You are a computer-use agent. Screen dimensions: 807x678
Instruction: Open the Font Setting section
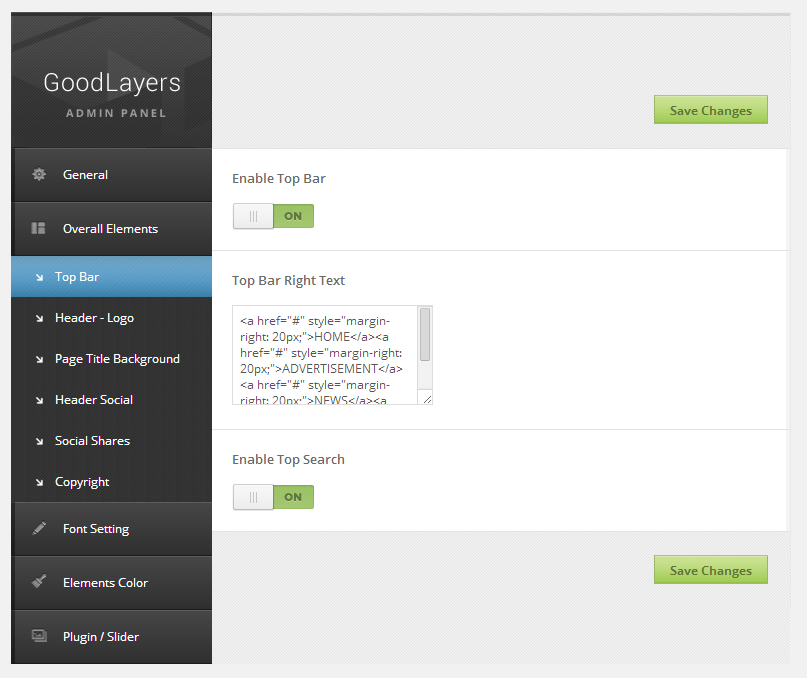112,529
